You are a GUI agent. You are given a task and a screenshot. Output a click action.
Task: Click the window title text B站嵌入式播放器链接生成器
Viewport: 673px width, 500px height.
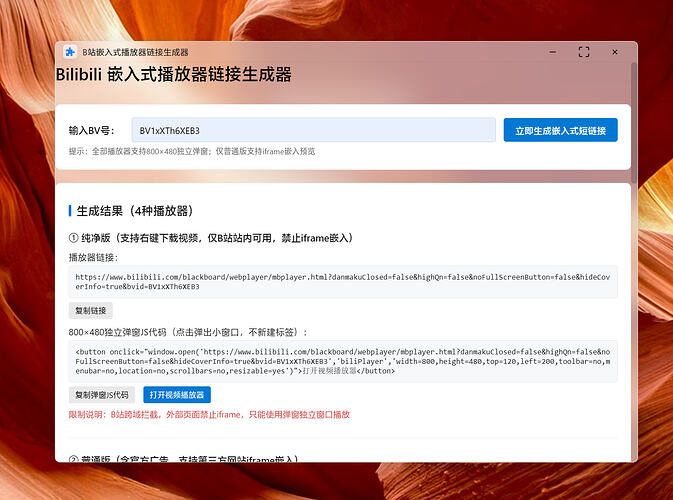pos(135,52)
